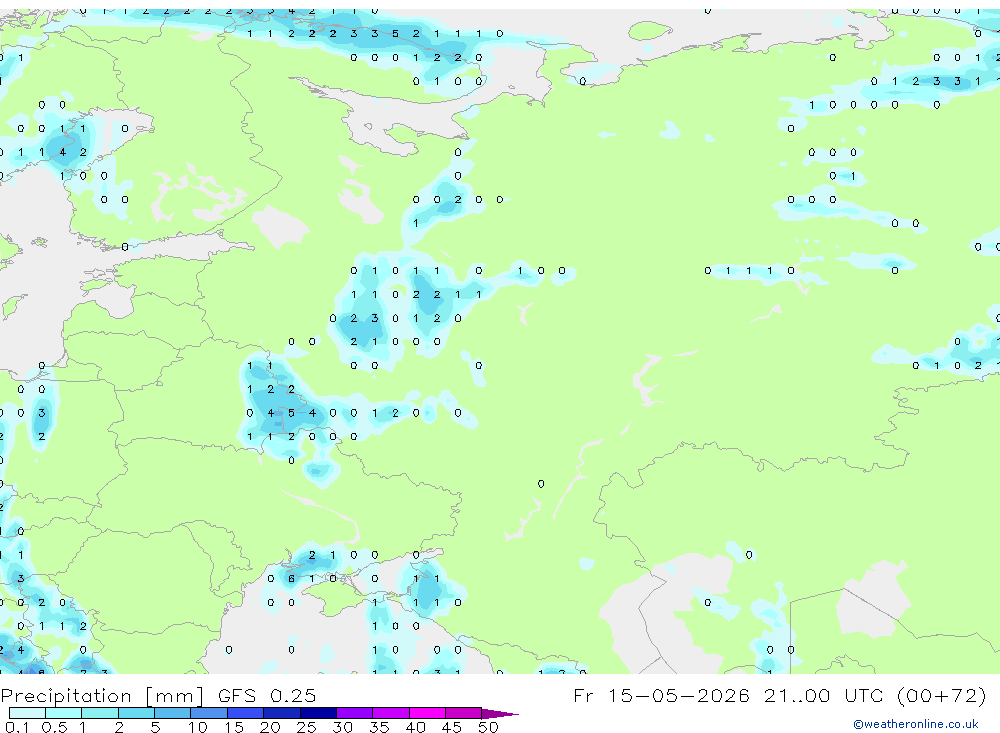Click the forecast date 'Fr 15-05-2026 21..00 UTC (00+72)'
The width and height of the screenshot is (1000, 733).
779,695
